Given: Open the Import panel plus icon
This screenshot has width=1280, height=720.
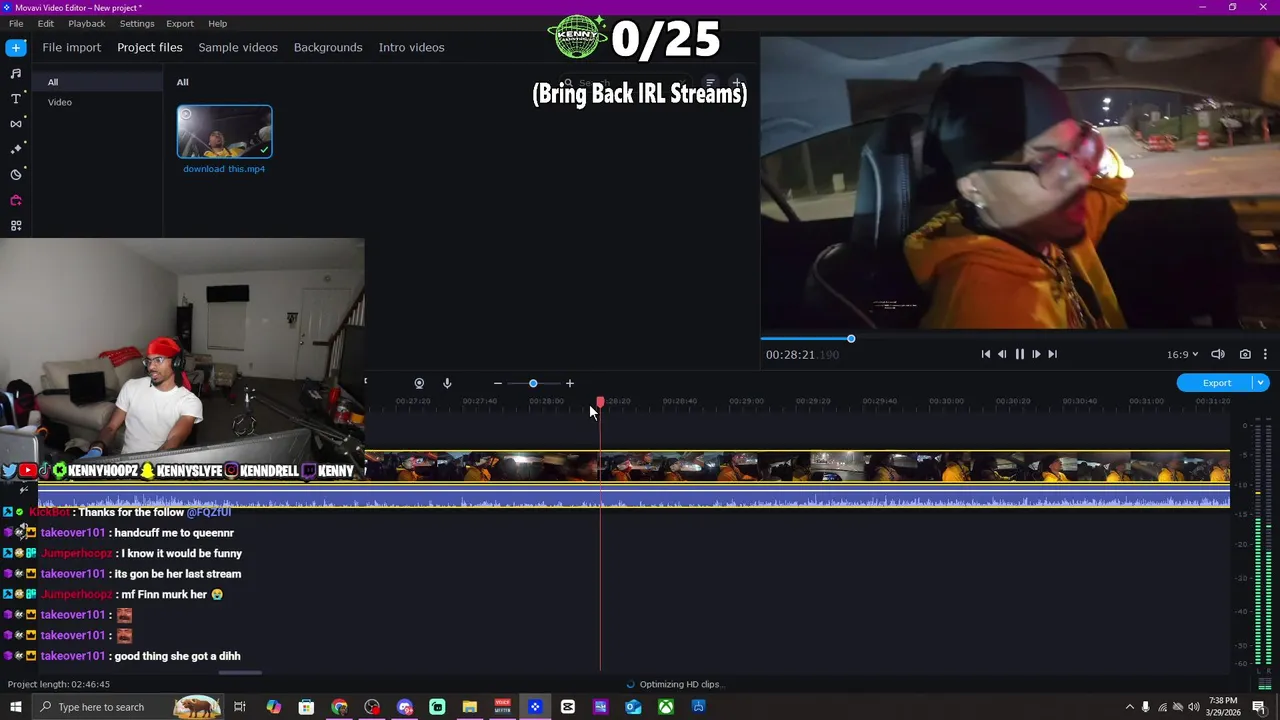Looking at the screenshot, I should pyautogui.click(x=16, y=47).
